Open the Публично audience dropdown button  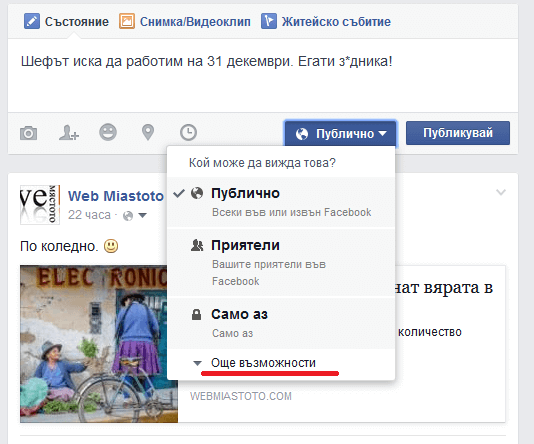341,133
